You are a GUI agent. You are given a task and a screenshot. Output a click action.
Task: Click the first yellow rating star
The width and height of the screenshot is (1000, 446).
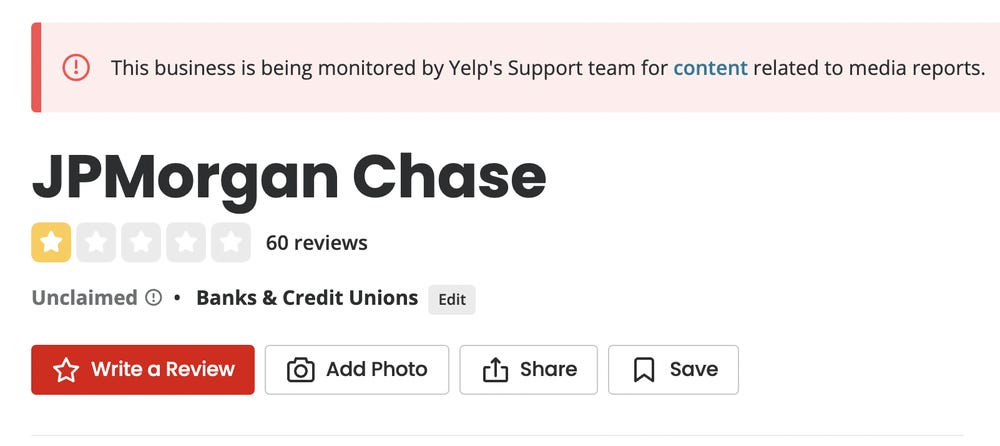(51, 242)
